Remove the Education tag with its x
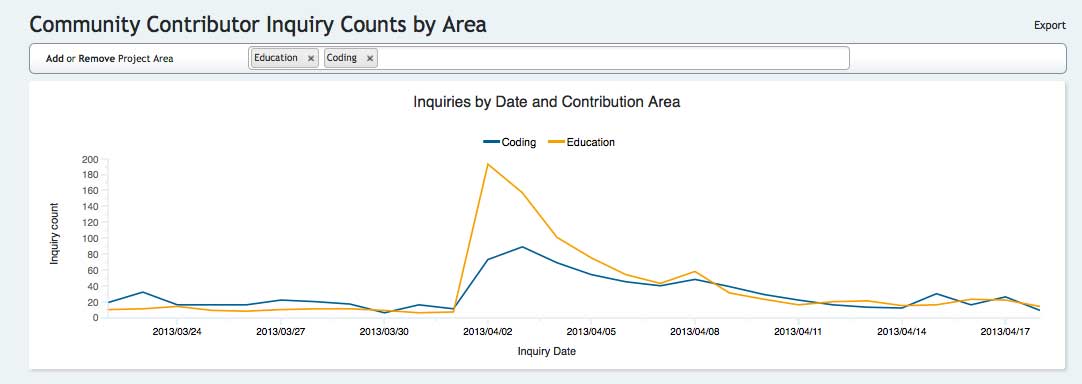This screenshot has width=1082, height=384. click(x=311, y=59)
